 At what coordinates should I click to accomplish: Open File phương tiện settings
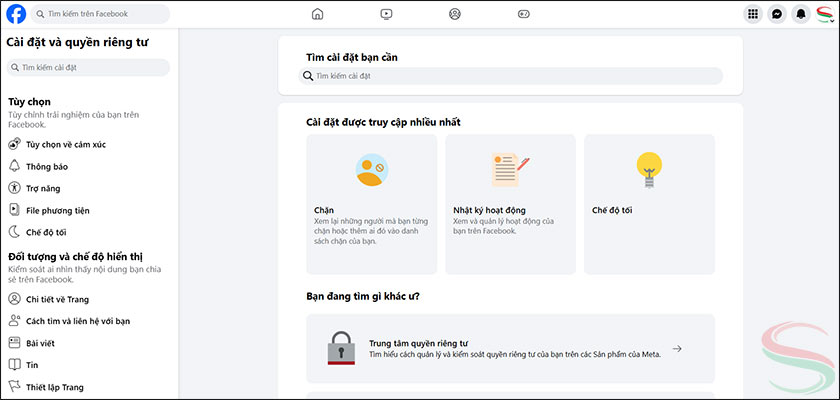(58, 210)
